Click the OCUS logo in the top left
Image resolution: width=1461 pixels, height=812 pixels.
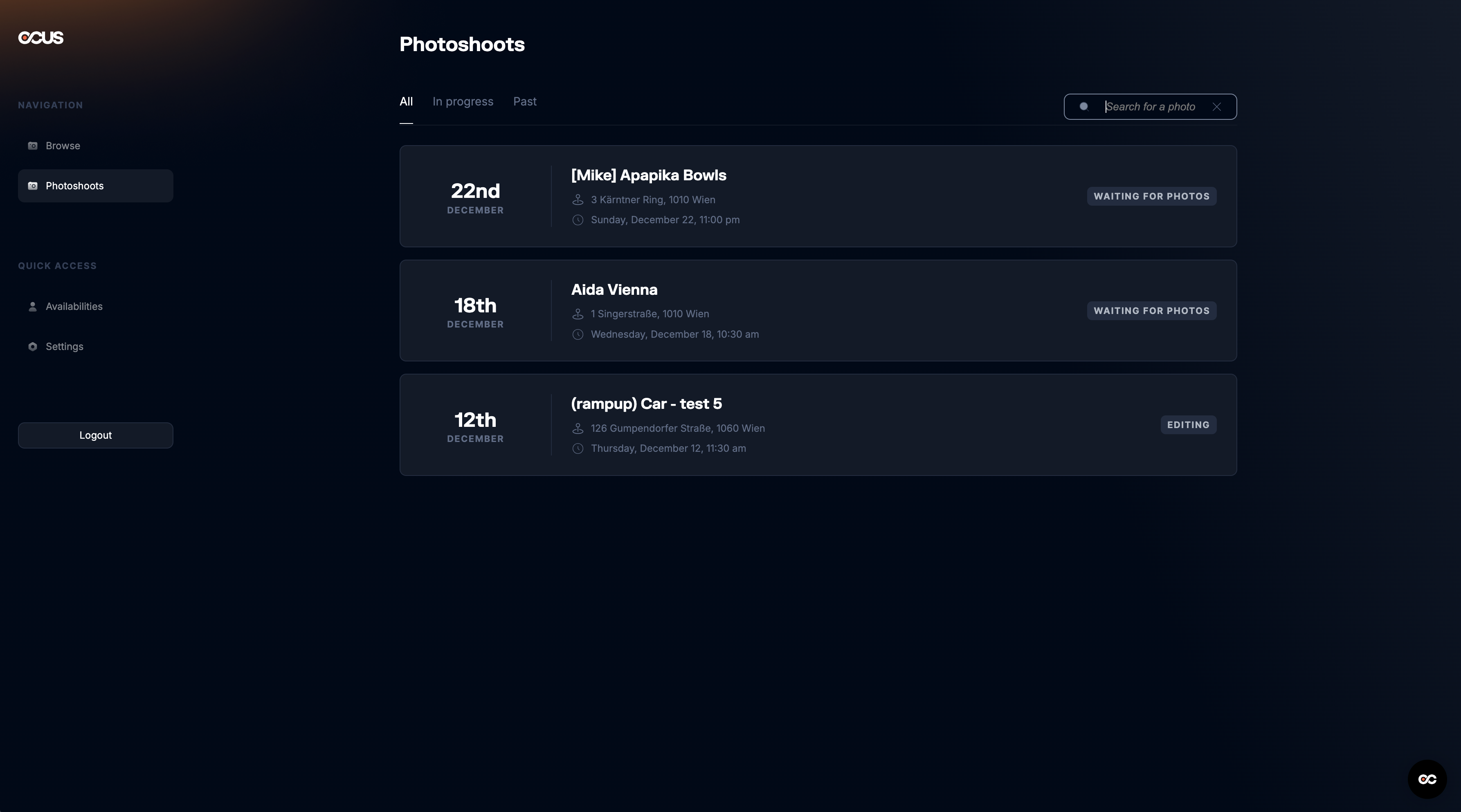[40, 38]
